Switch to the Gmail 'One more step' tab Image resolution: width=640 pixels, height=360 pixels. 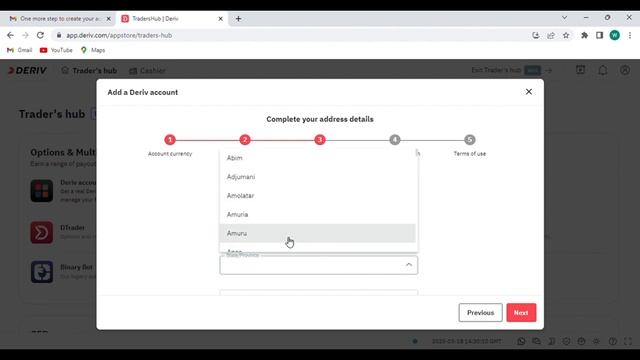[x=60, y=19]
